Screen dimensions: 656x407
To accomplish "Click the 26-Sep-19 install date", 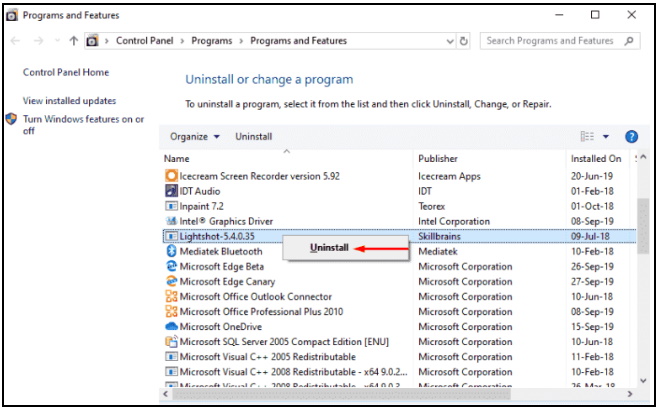I will tap(592, 266).
